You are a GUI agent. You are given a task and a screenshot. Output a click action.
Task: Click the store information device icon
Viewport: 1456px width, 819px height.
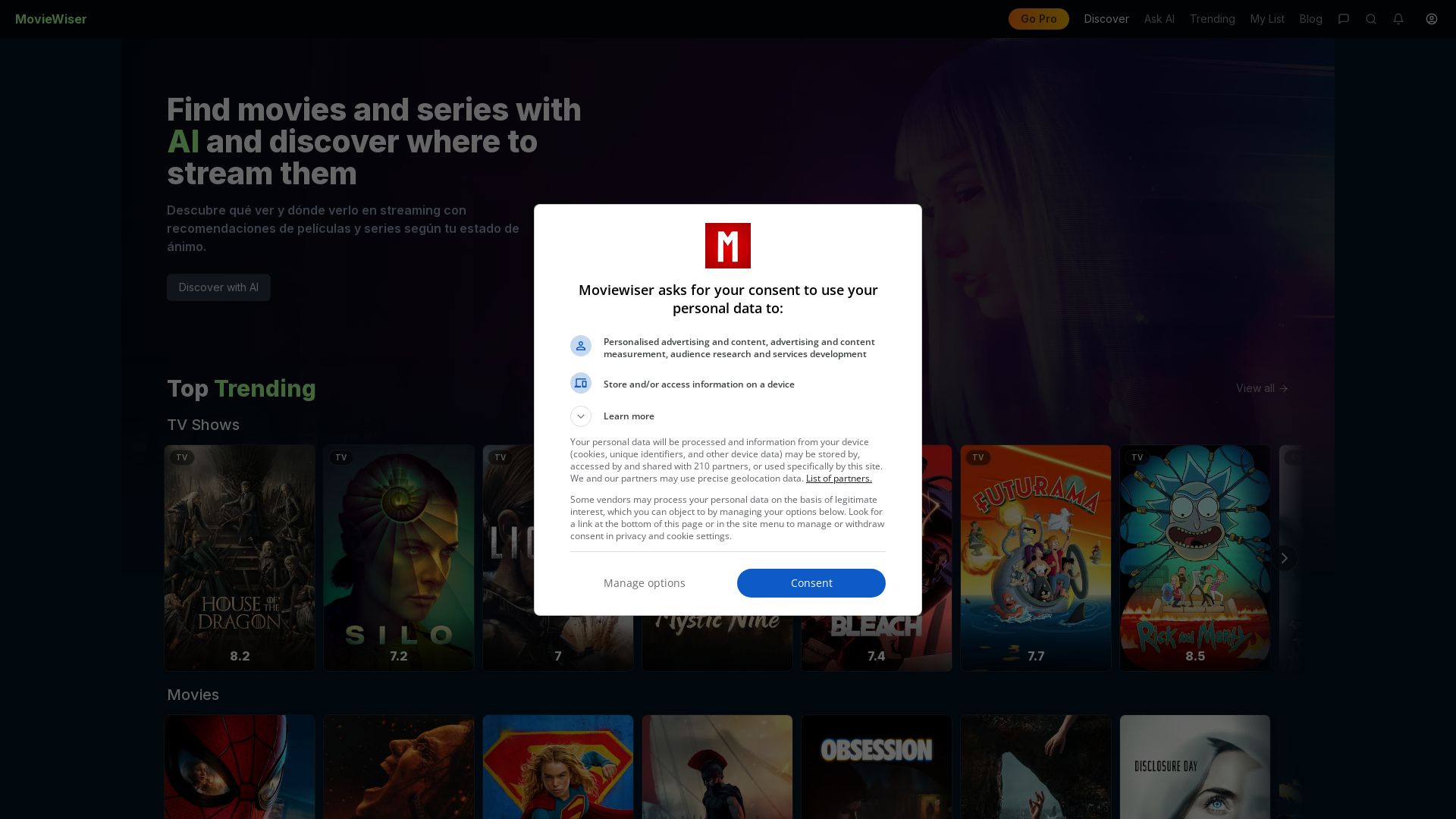(581, 383)
